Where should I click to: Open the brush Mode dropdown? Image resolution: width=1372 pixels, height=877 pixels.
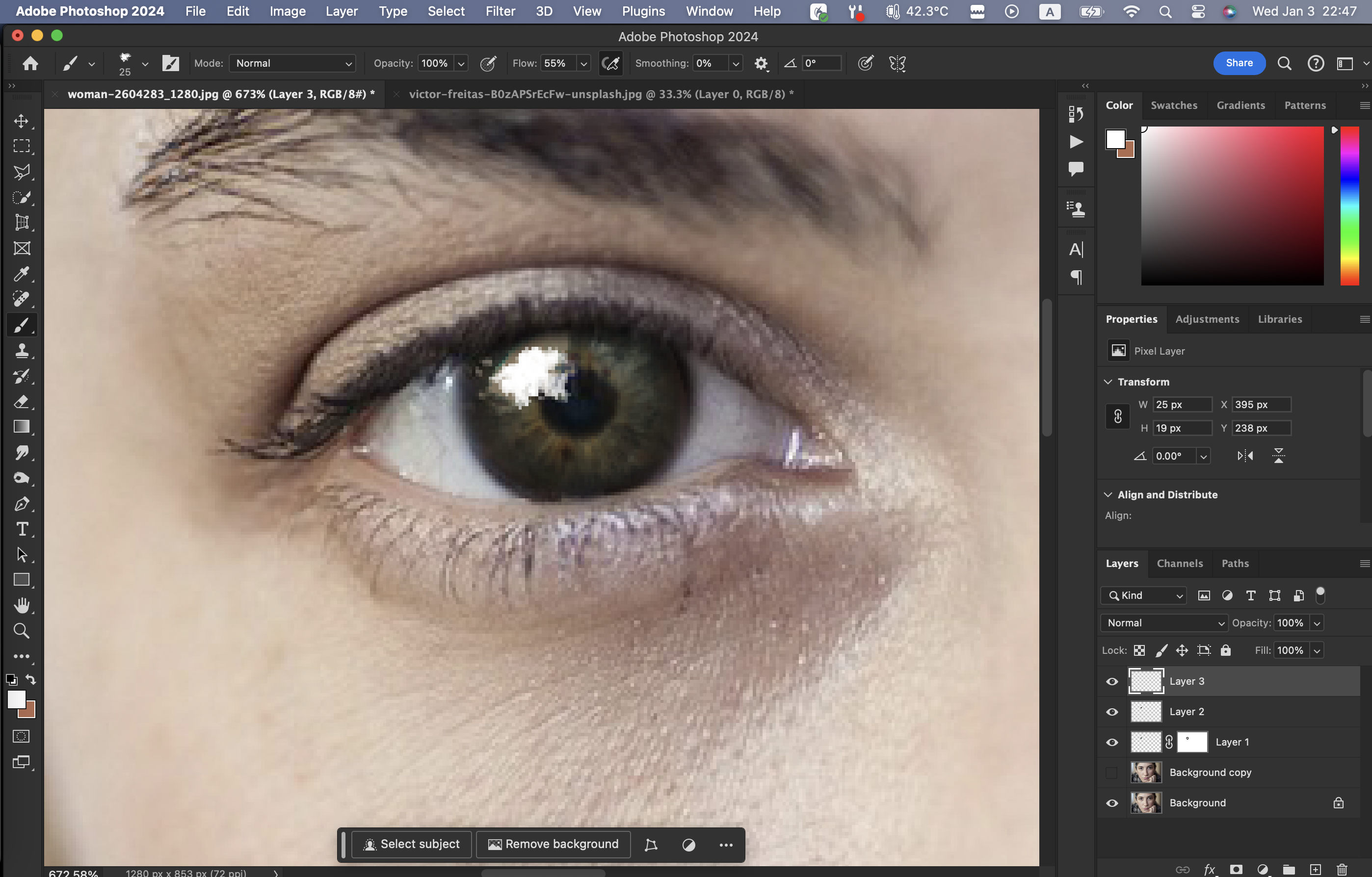[x=293, y=63]
